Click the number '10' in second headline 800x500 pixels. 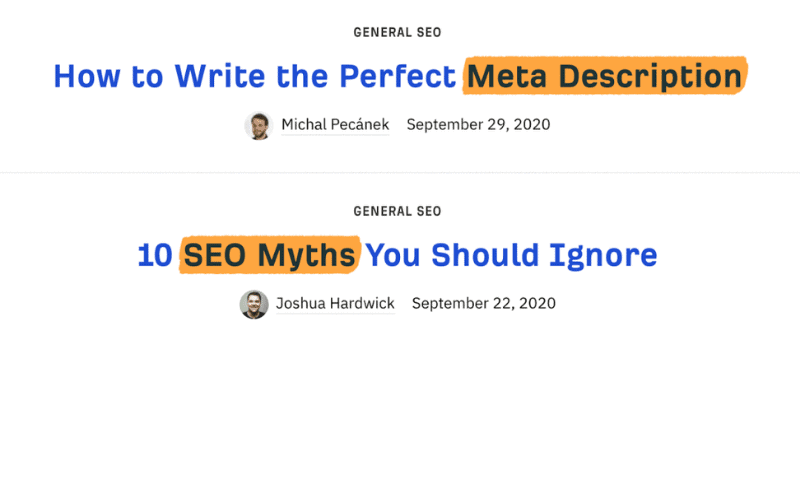[155, 255]
